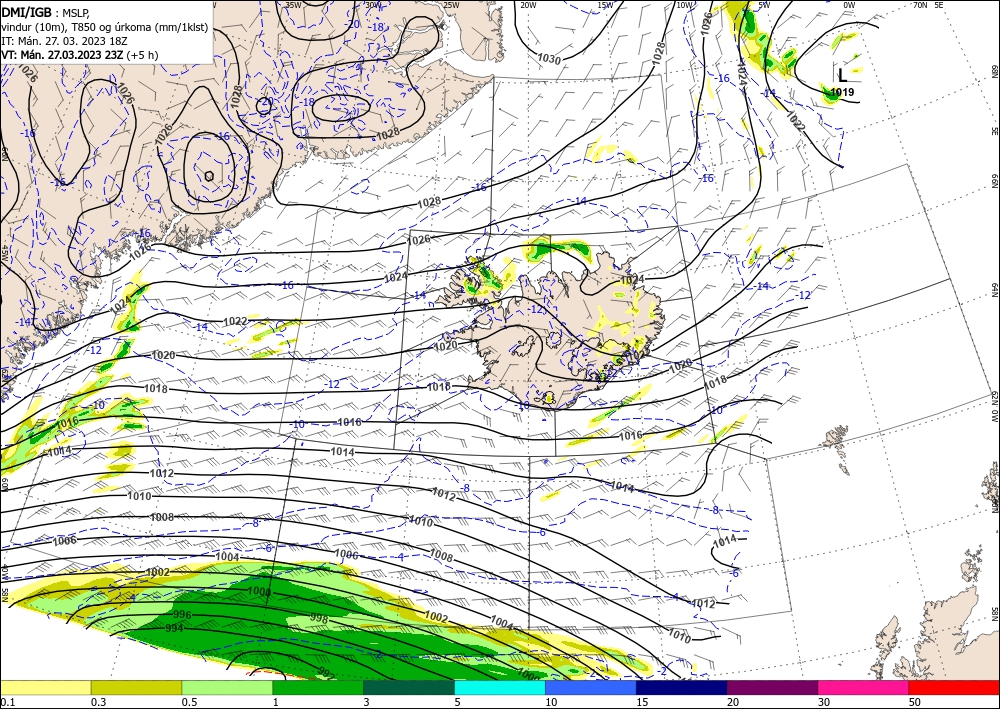Click the "994" isobar label
Viewport: 1000px width, 709px height.
(174, 629)
